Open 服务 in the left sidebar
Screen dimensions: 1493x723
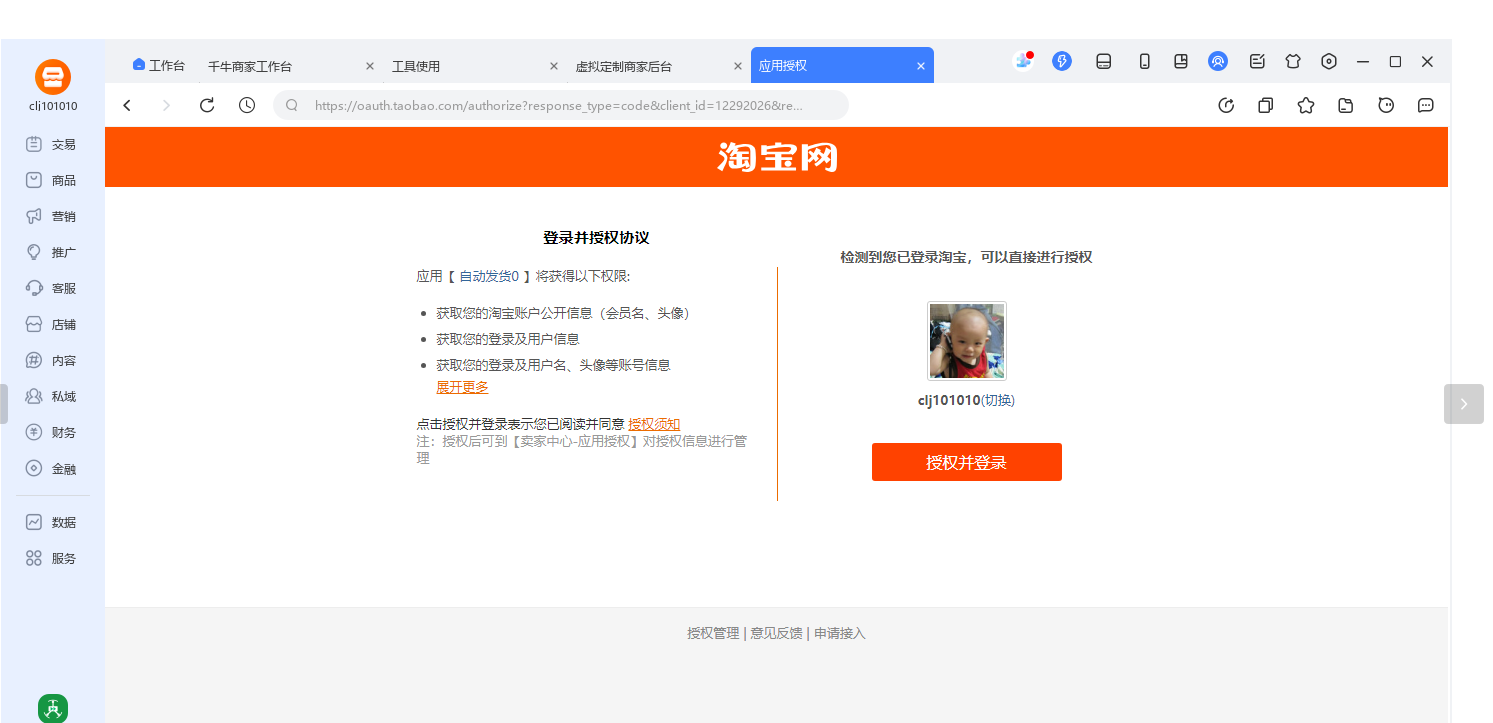pos(52,558)
